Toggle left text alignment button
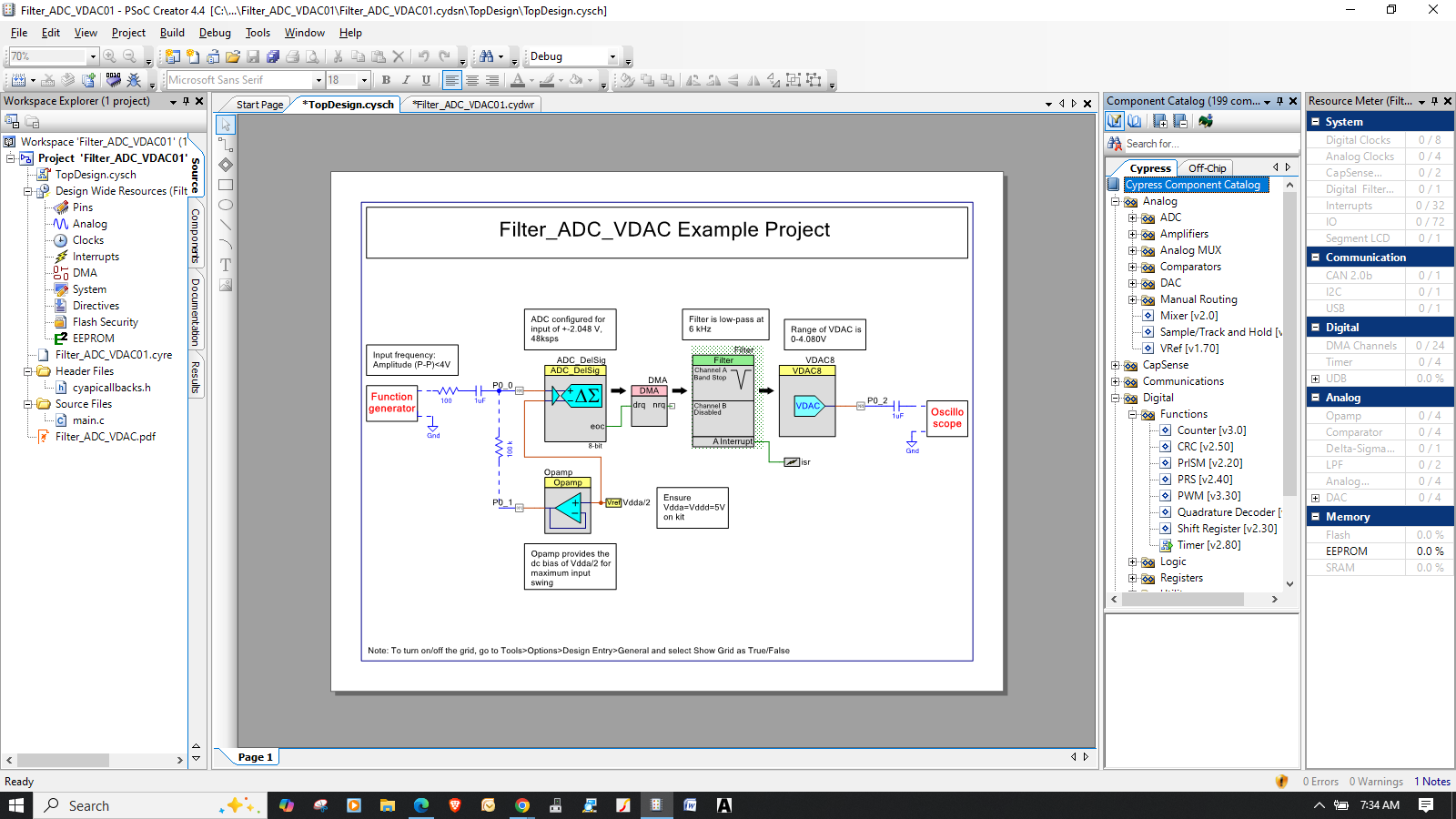 pyautogui.click(x=452, y=80)
